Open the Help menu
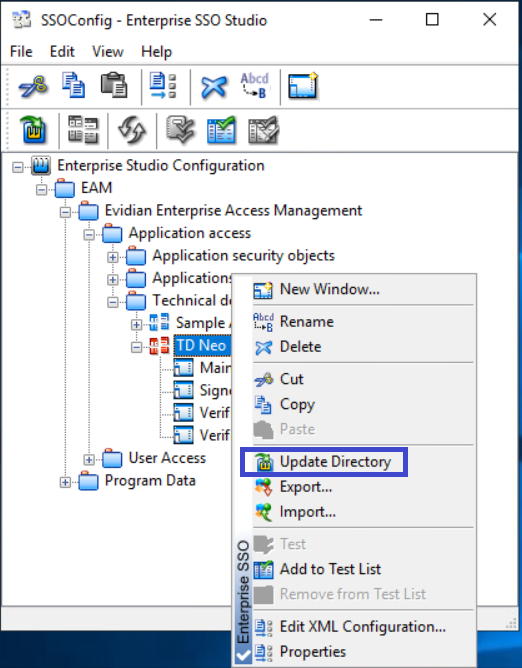 156,52
